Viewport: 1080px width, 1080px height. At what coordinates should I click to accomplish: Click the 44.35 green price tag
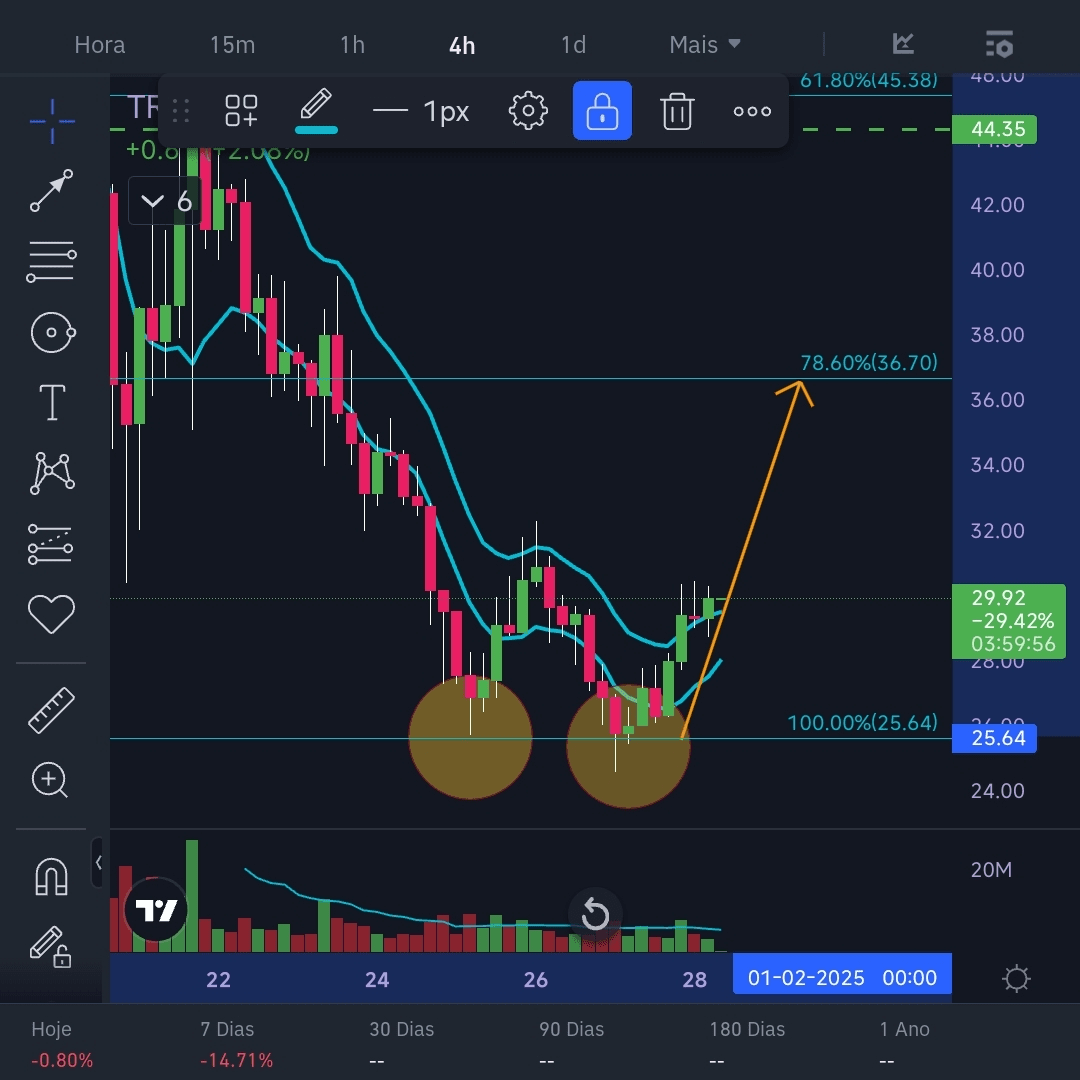coord(994,129)
